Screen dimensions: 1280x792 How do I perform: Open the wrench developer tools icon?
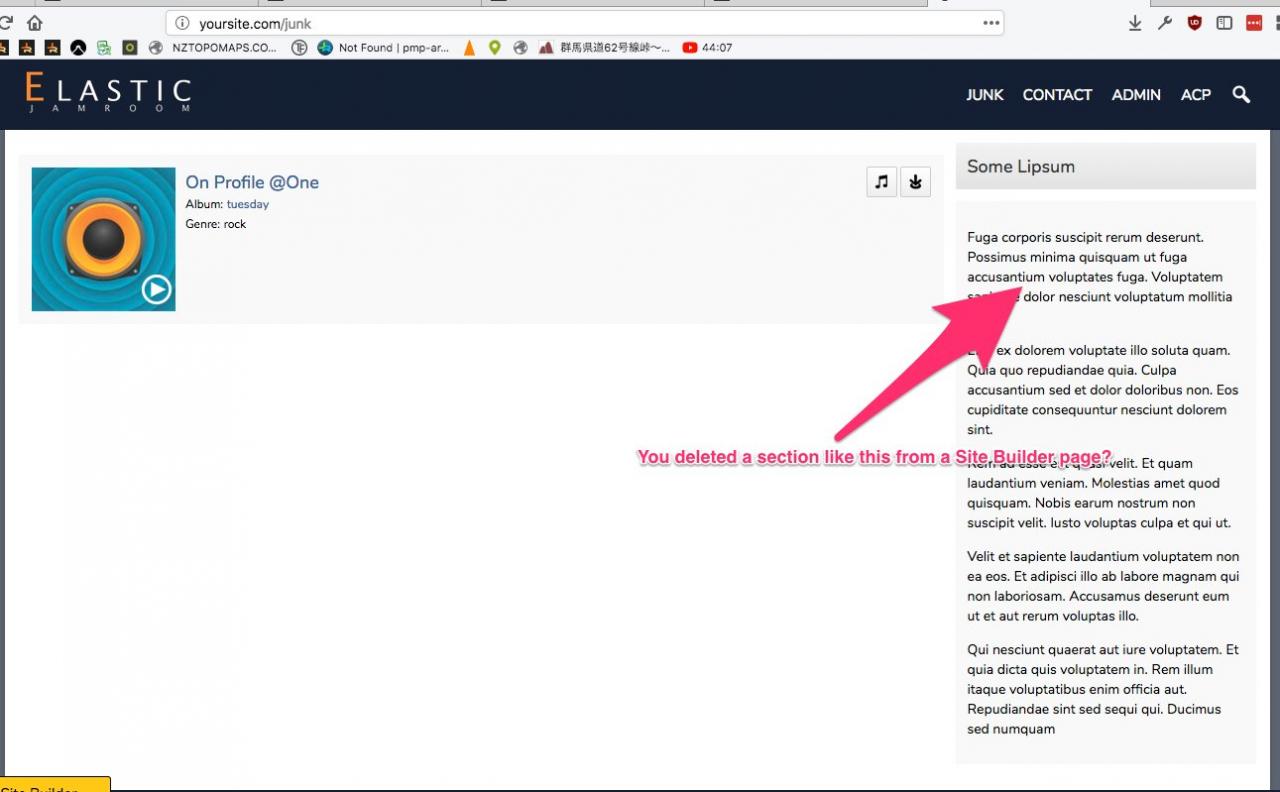[1165, 23]
